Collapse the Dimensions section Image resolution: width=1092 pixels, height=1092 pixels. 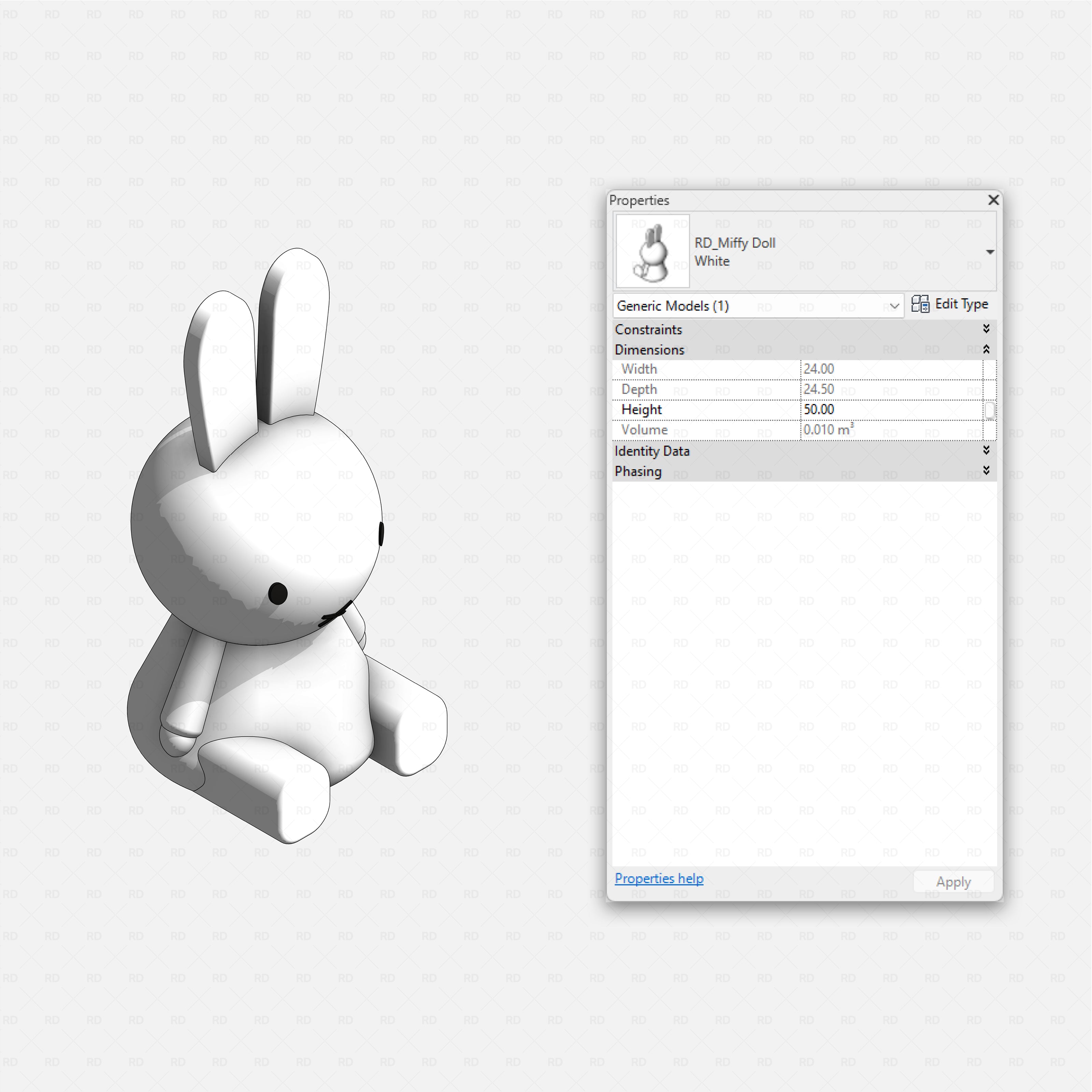pos(986,349)
